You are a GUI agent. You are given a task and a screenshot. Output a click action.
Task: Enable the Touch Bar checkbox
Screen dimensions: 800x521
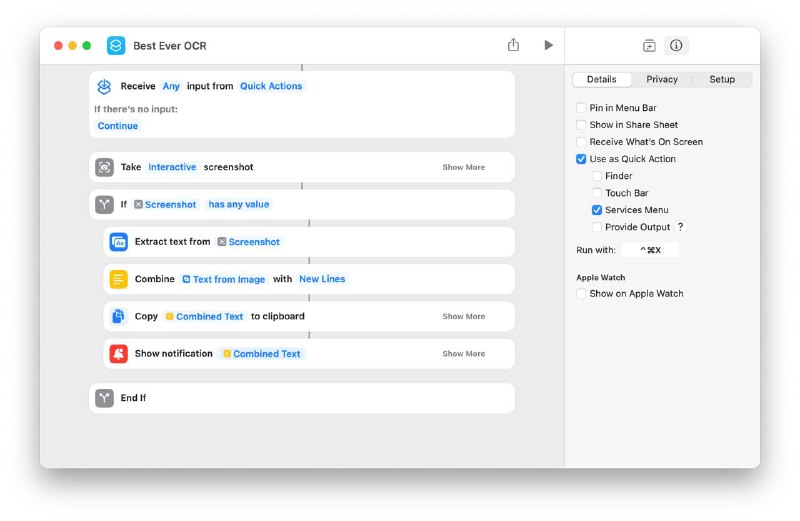pos(596,193)
